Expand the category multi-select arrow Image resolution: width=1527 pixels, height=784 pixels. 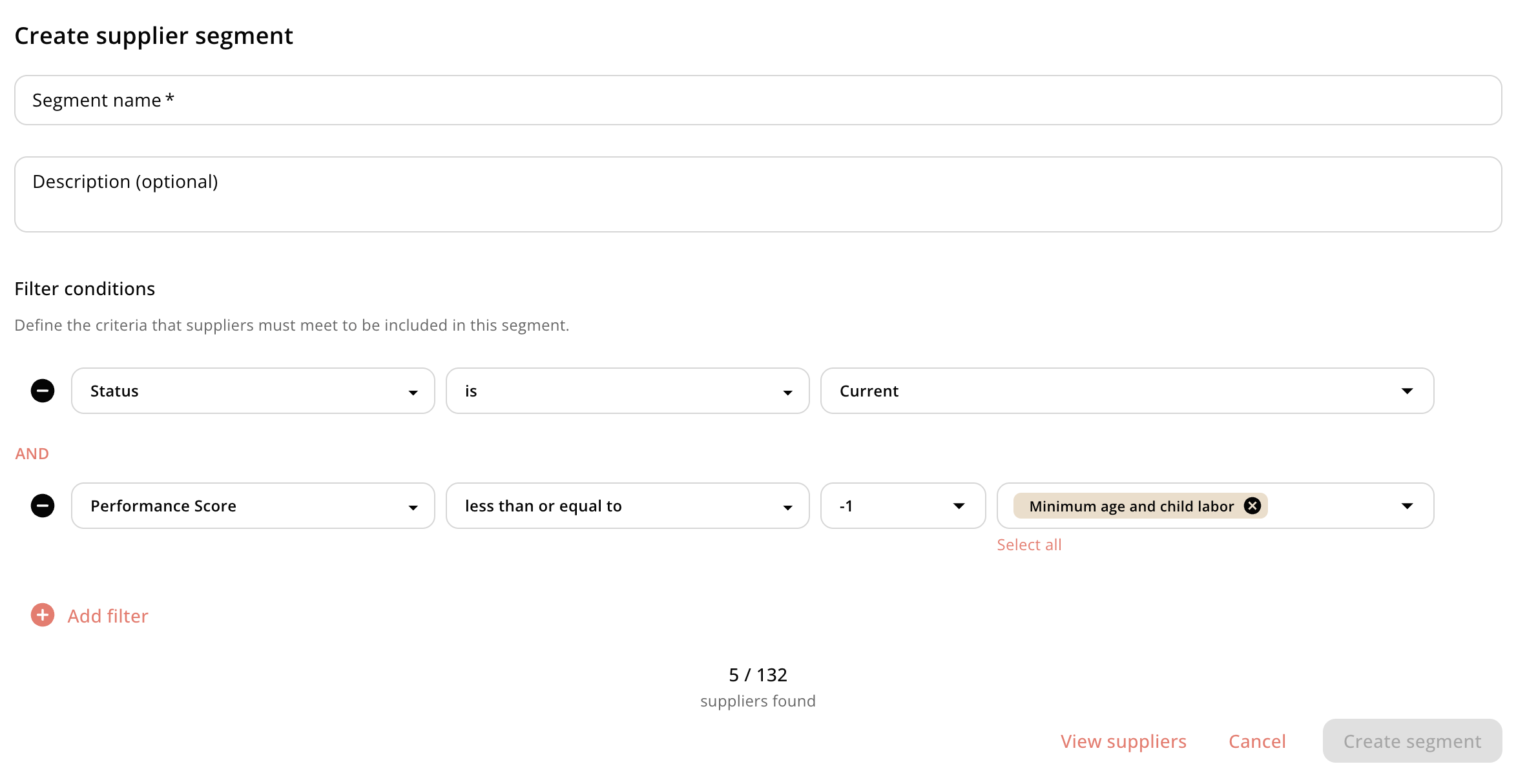(1407, 506)
